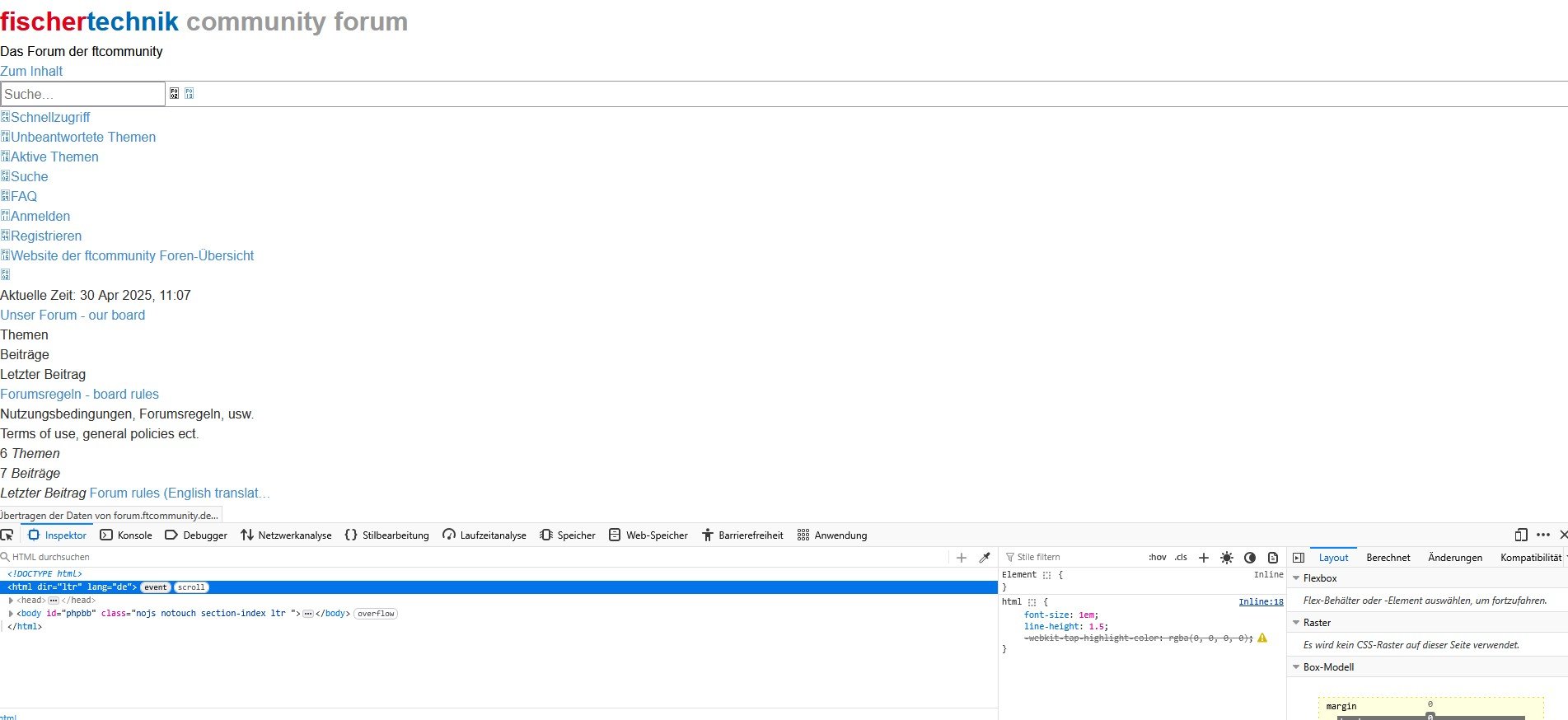The height and width of the screenshot is (720, 1568).
Task: Click the search submit icon next to Suche
Action: (174, 94)
